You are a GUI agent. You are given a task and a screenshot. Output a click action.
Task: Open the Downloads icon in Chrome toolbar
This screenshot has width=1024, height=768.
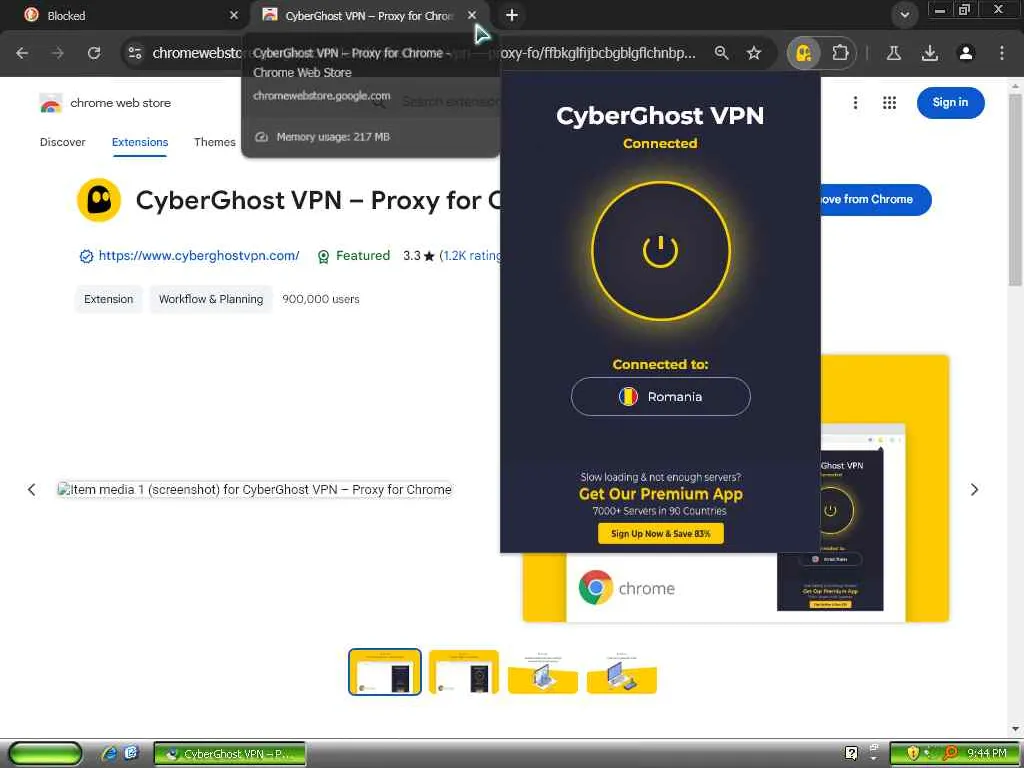929,53
